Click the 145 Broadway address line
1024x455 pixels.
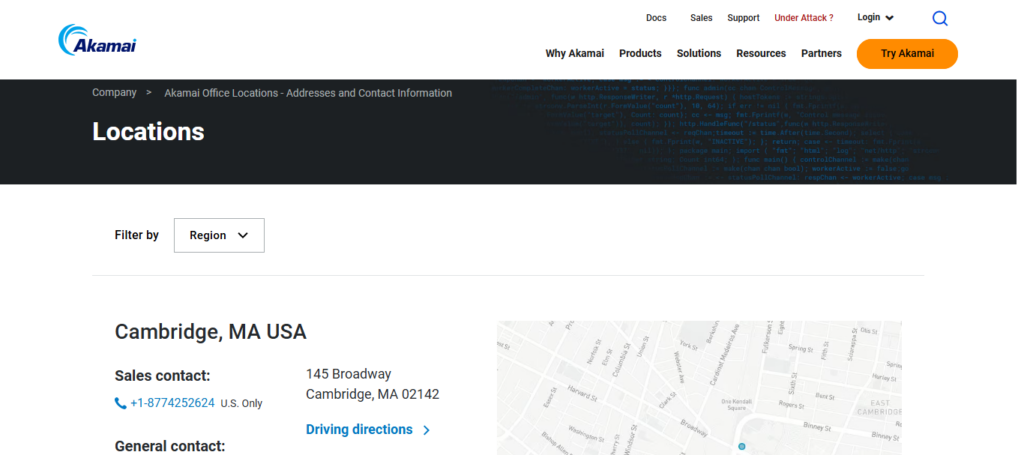348,374
